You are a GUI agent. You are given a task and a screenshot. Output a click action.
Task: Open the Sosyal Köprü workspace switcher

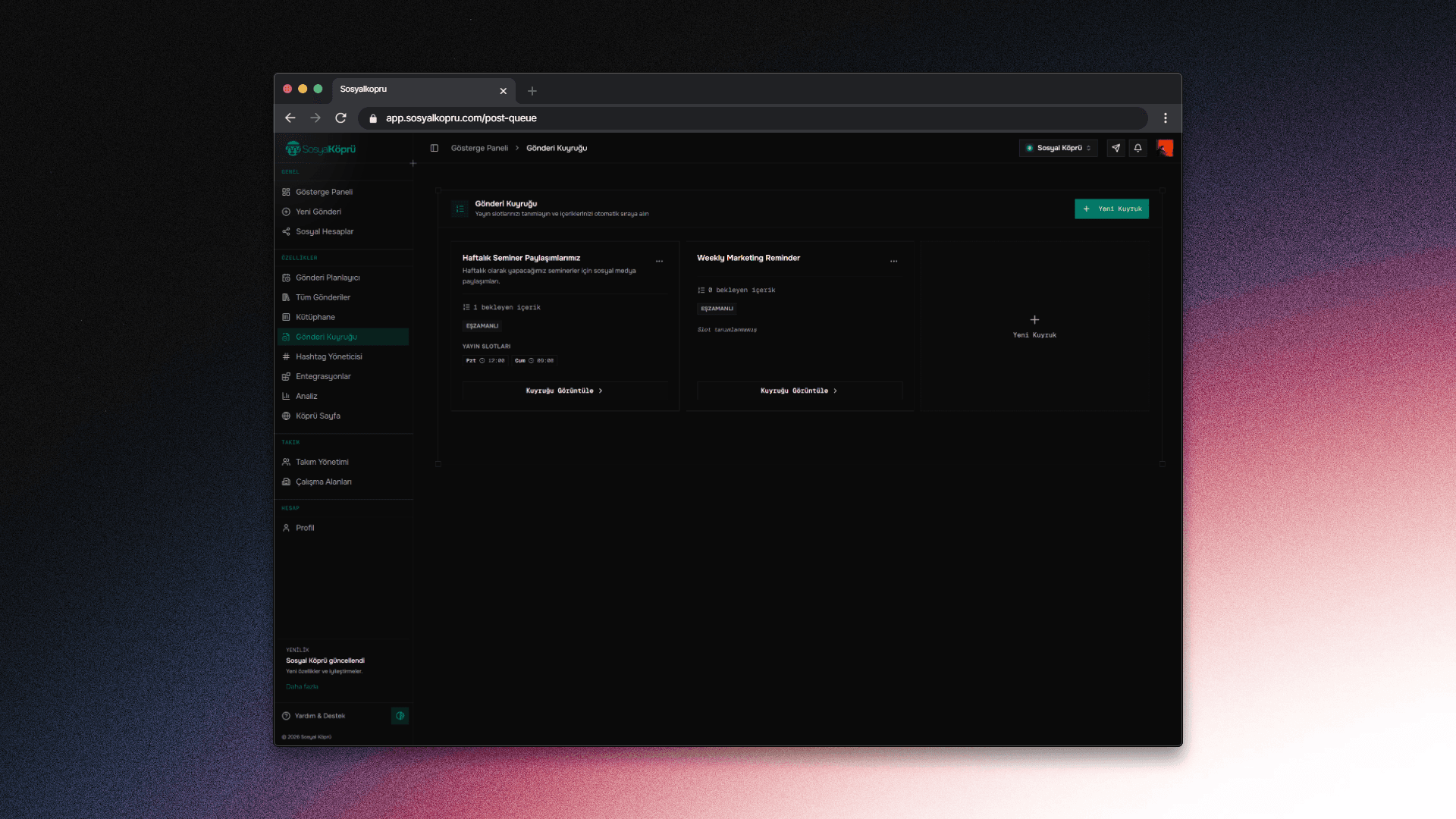[x=1058, y=148]
